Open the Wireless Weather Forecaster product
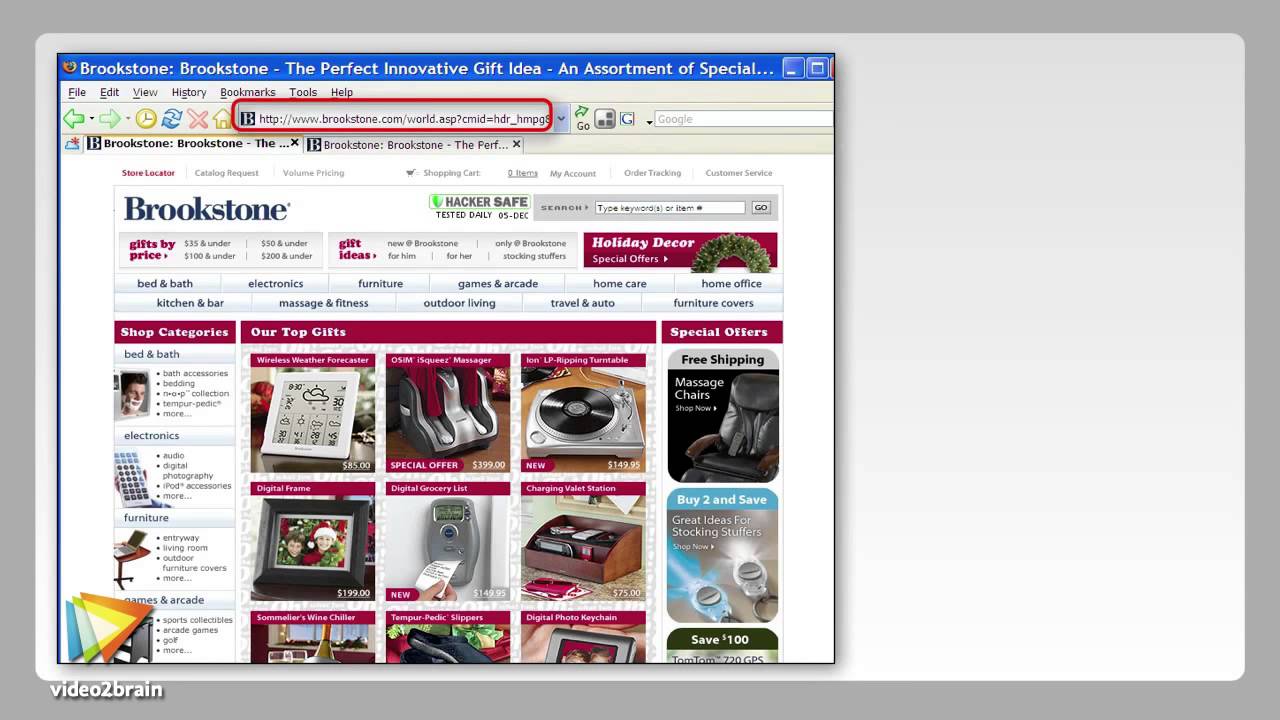Image resolution: width=1280 pixels, height=720 pixels. click(x=312, y=412)
